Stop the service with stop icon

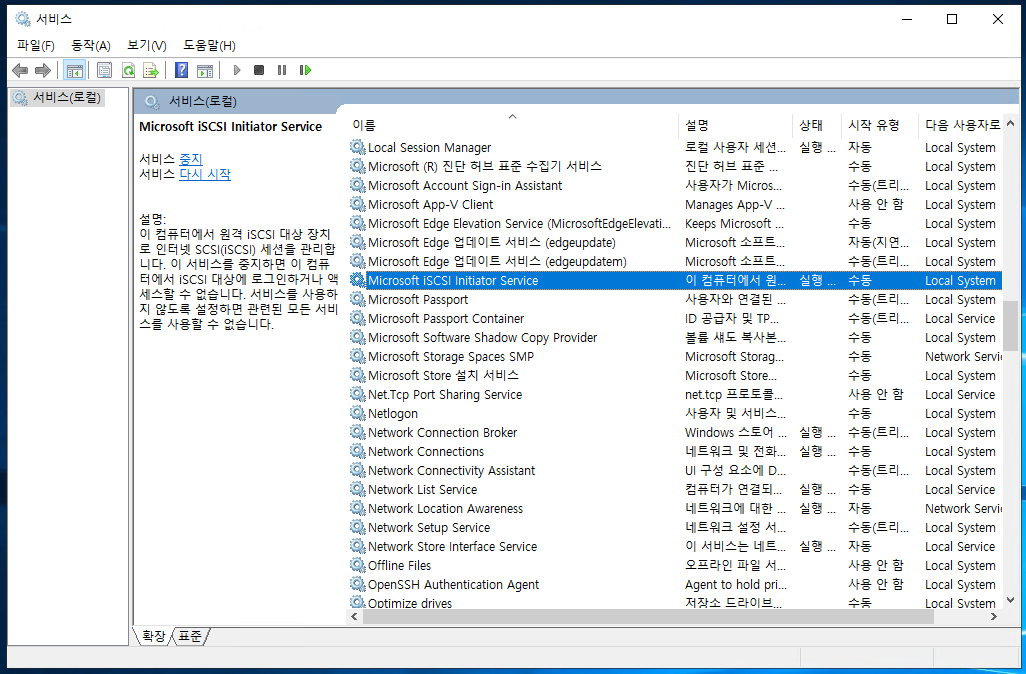click(259, 70)
